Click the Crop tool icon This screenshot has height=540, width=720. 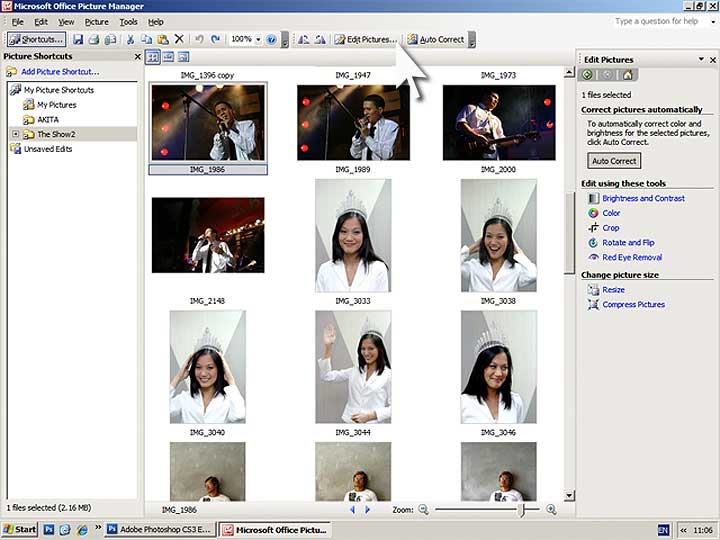point(593,228)
